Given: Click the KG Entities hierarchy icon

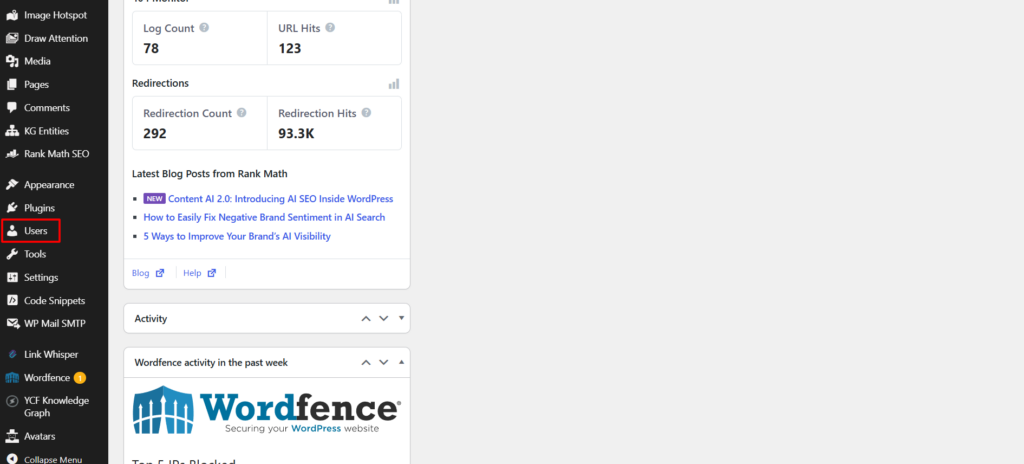Looking at the screenshot, I should tap(12, 131).
